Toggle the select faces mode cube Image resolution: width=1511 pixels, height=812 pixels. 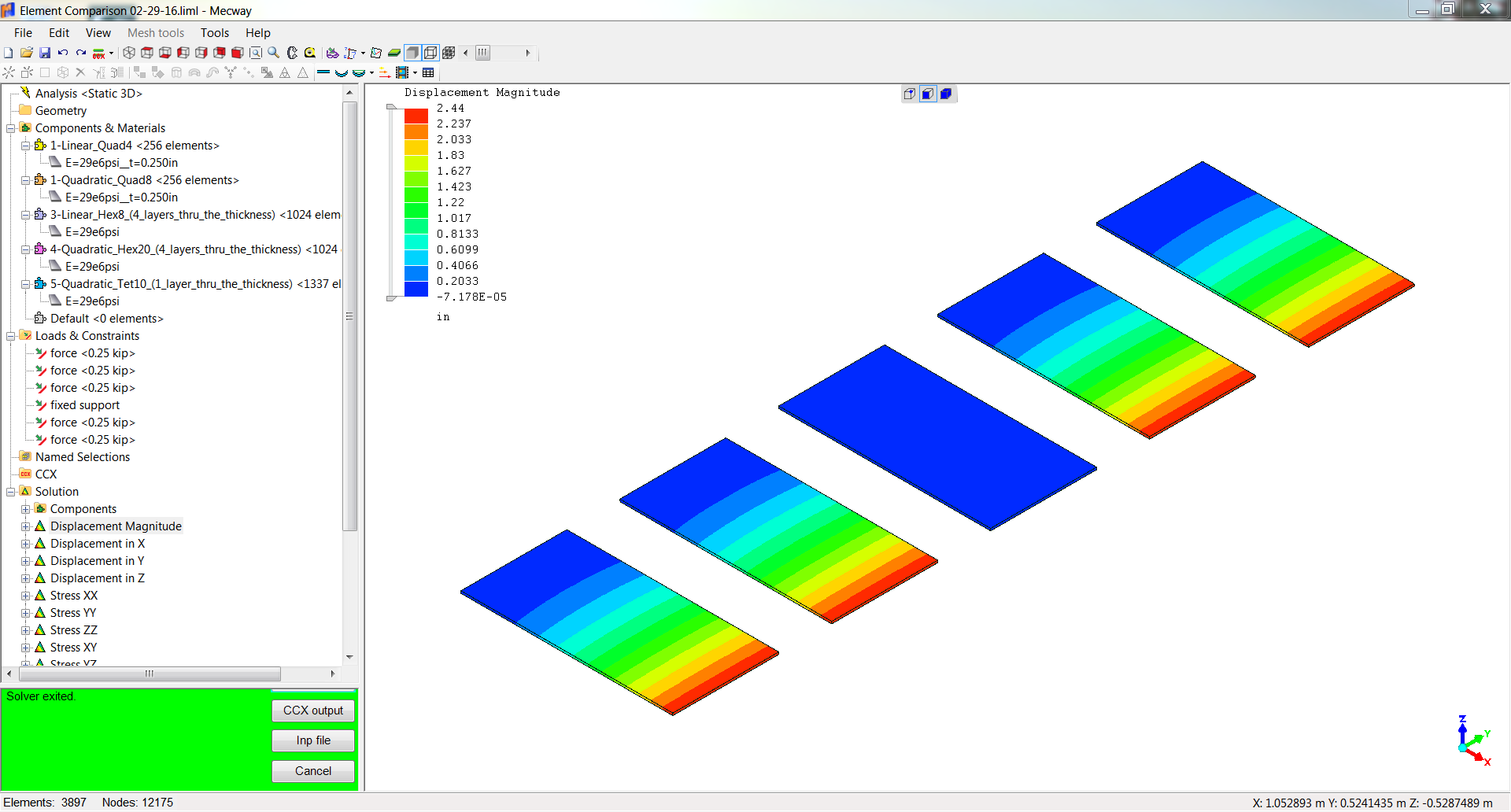[928, 94]
